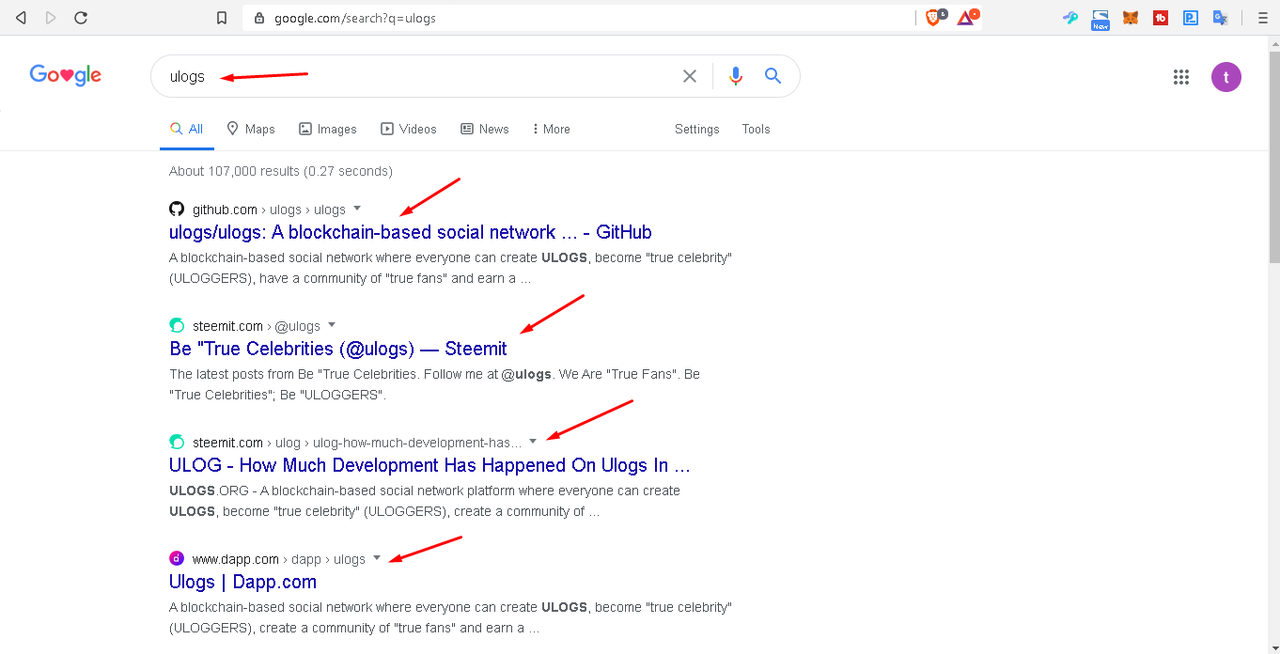Open the More search filters menu
Image resolution: width=1280 pixels, height=654 pixels.
point(550,129)
